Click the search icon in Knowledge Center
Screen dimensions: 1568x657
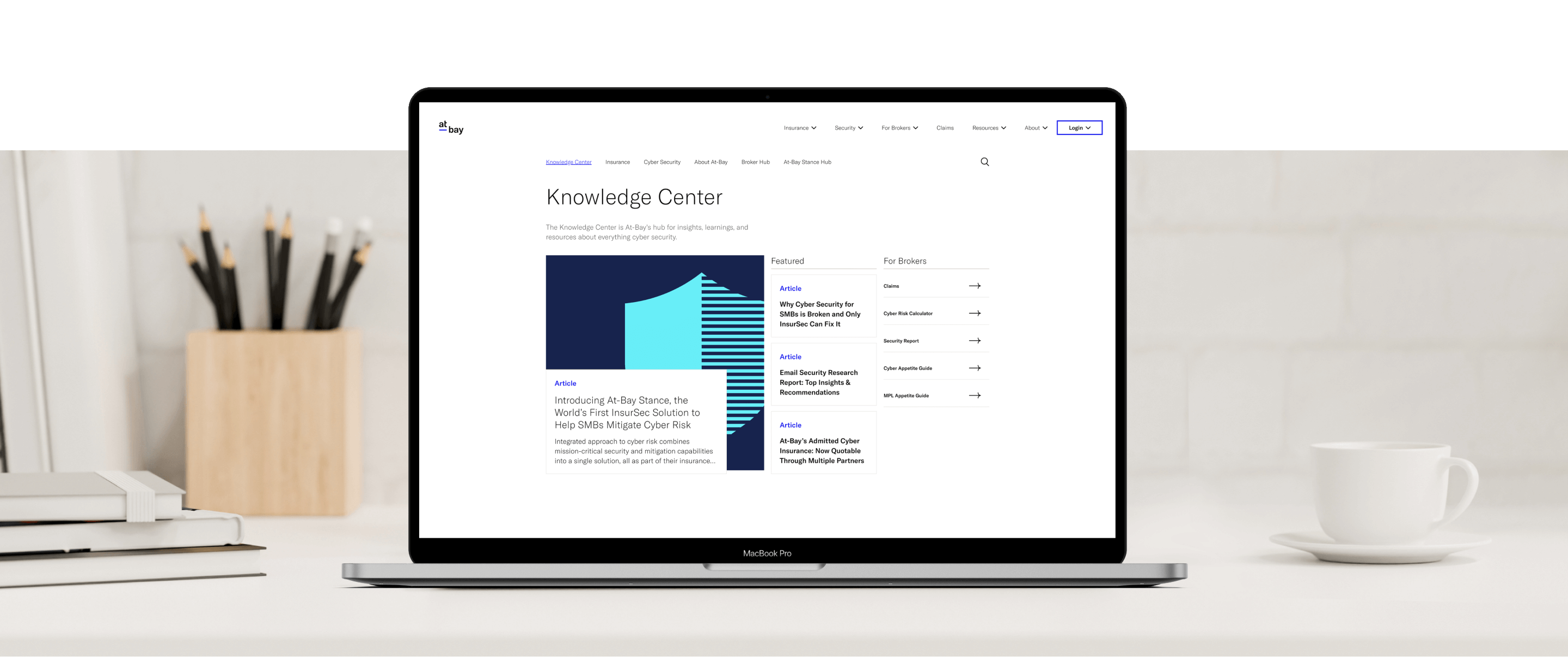(984, 162)
